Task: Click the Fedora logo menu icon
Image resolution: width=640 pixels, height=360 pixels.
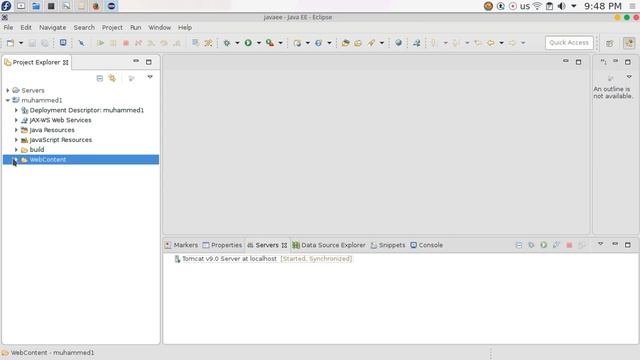Action: click(x=6, y=6)
